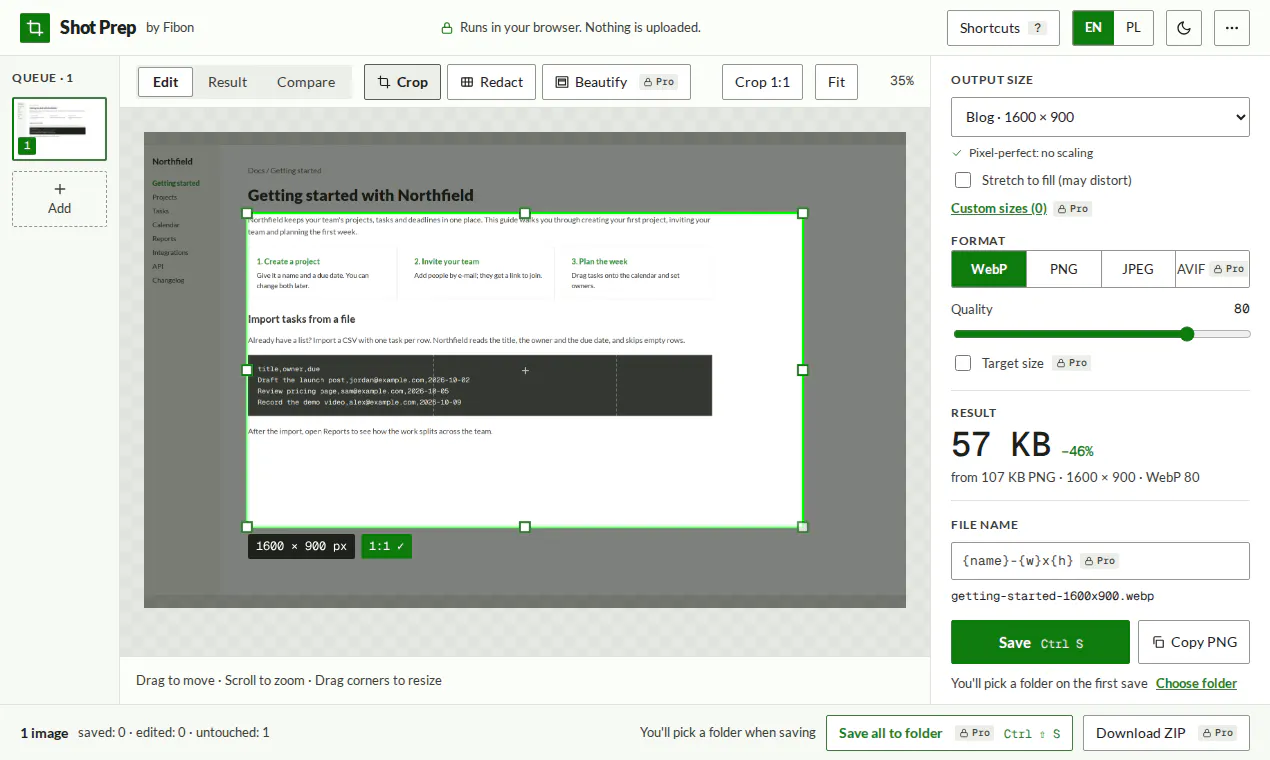Choose AVIF Pro output format
This screenshot has width=1270, height=760.
pos(1212,269)
